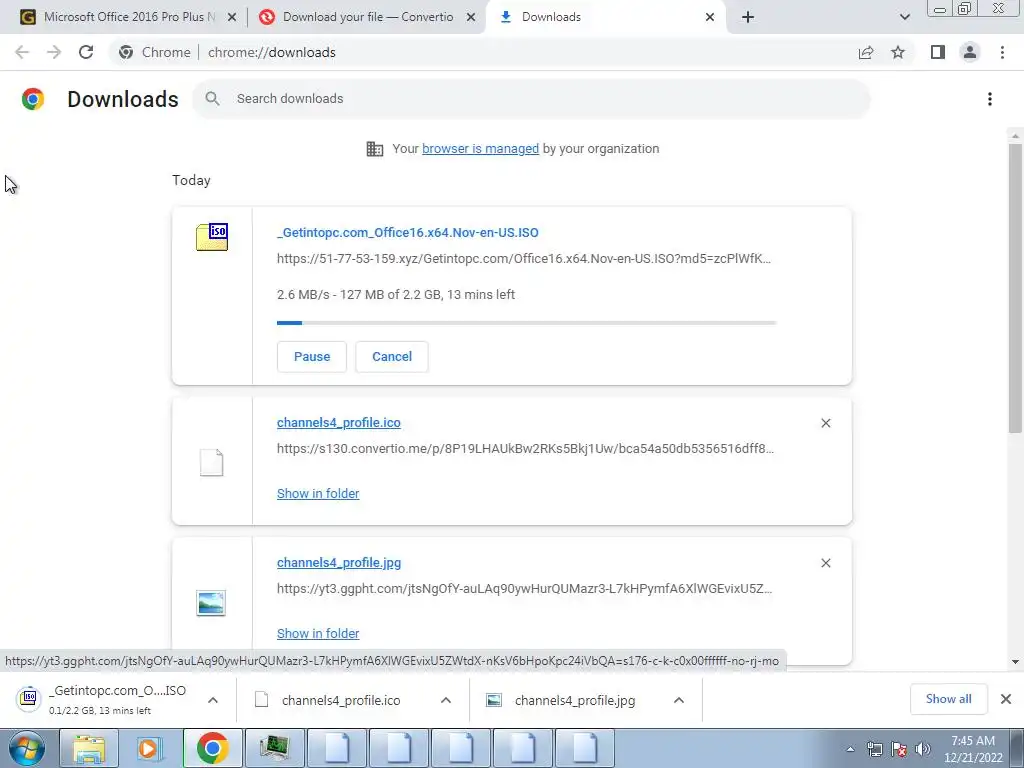The image size is (1024, 768).
Task: Cancel the Office16 ISO download
Action: 392,357
